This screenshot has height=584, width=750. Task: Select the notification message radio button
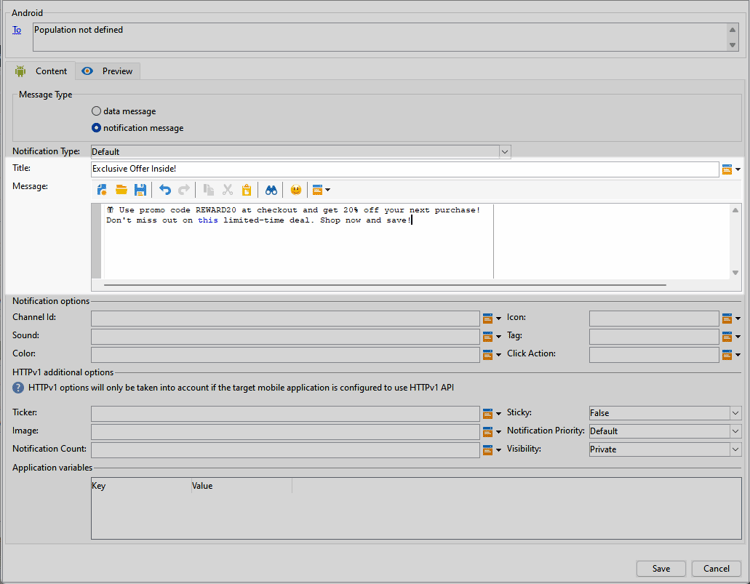point(96,128)
